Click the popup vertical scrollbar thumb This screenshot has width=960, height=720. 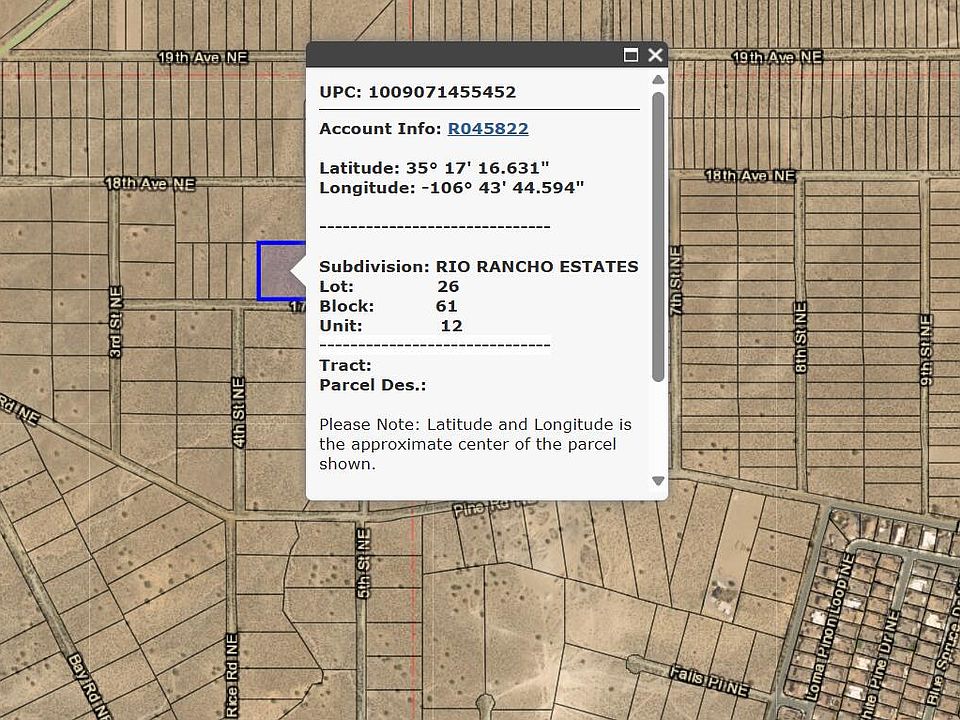click(x=658, y=237)
